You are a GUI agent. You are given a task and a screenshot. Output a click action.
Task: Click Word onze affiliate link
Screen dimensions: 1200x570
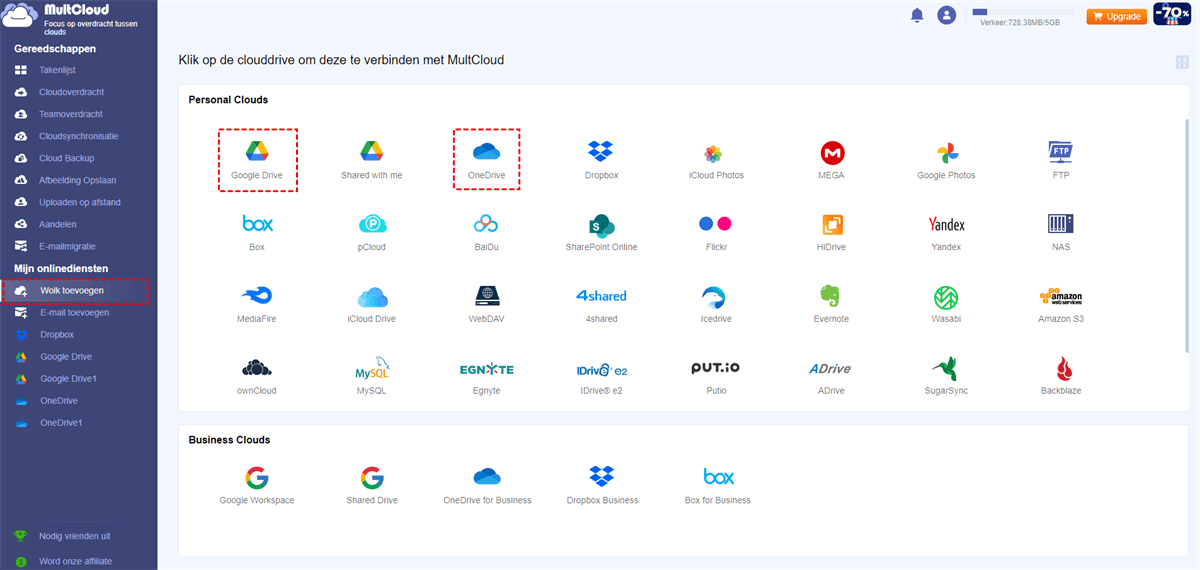(x=75, y=561)
